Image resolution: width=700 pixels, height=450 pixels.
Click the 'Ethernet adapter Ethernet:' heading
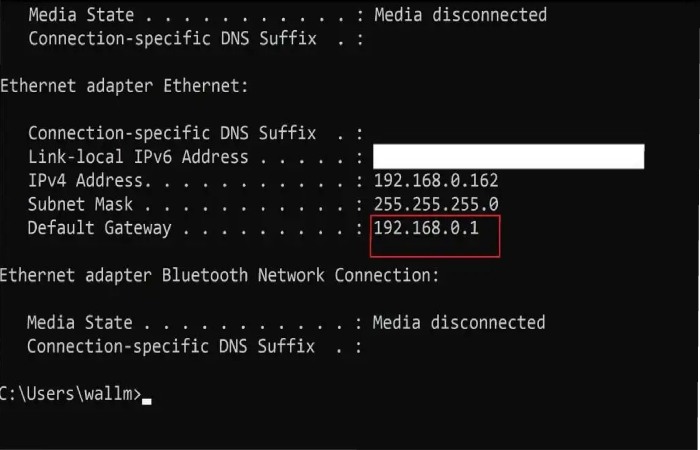[124, 85]
